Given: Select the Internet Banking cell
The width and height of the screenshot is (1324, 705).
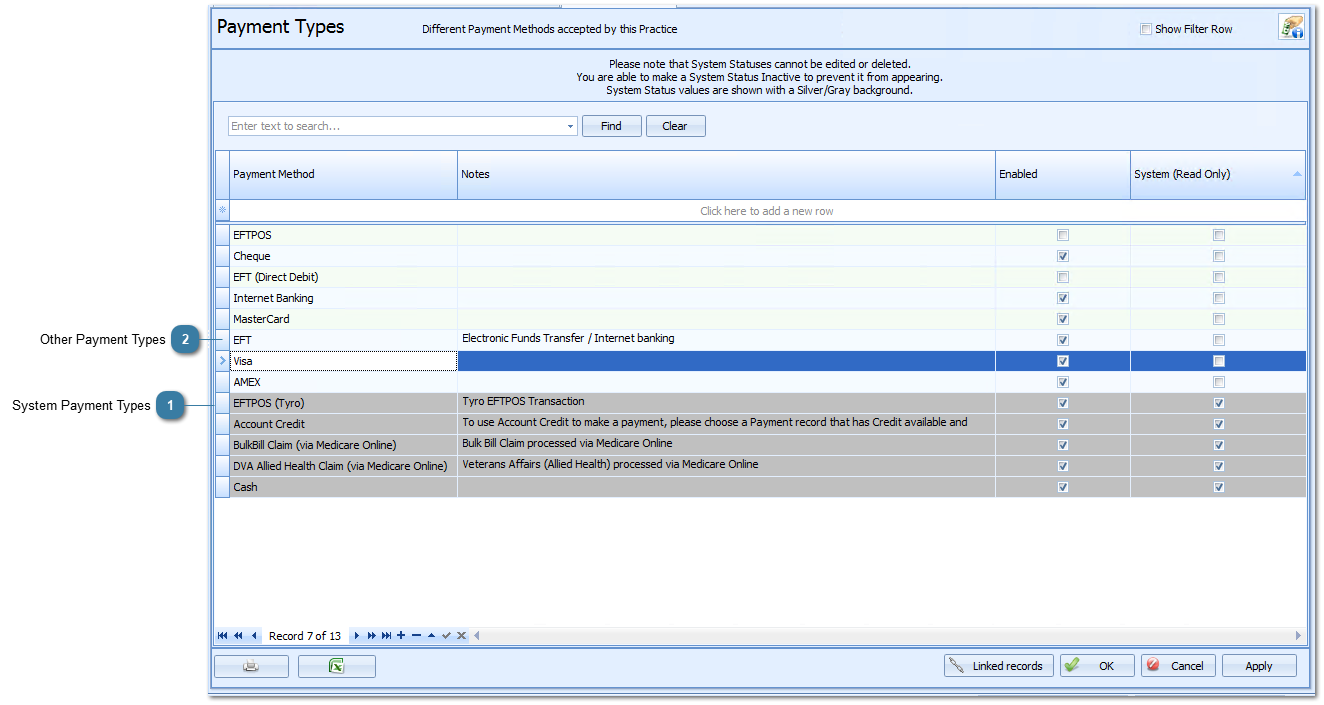Looking at the screenshot, I should [x=343, y=298].
